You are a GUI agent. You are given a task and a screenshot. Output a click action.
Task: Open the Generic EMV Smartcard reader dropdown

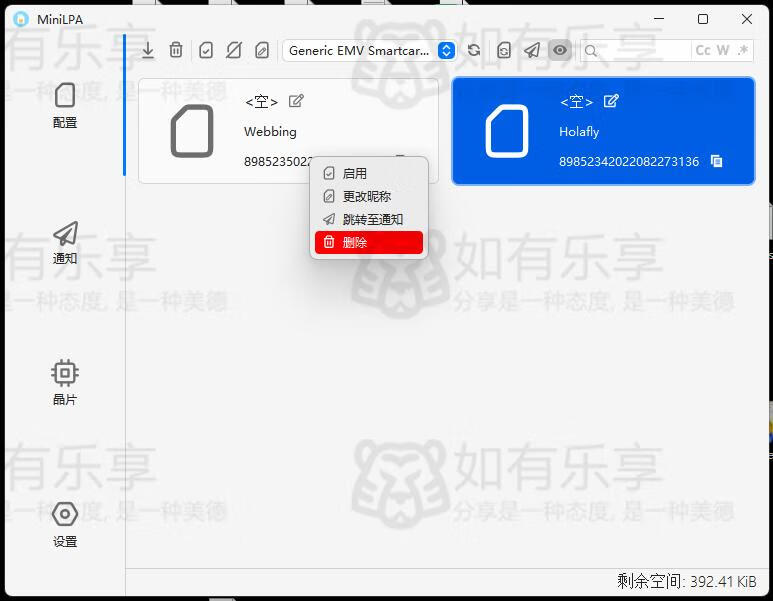pos(369,50)
